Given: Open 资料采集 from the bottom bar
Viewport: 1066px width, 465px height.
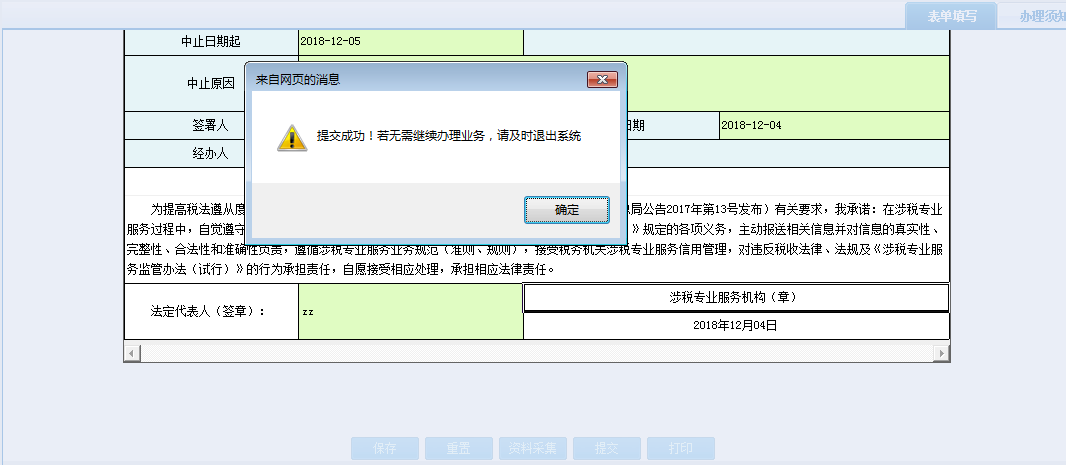Looking at the screenshot, I should coord(533,449).
